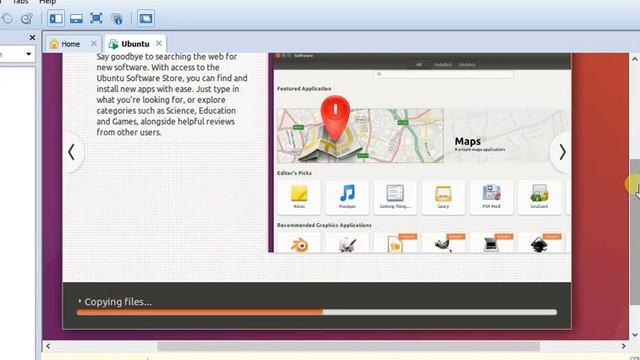Select the Updates tab in Software window

pos(467,64)
